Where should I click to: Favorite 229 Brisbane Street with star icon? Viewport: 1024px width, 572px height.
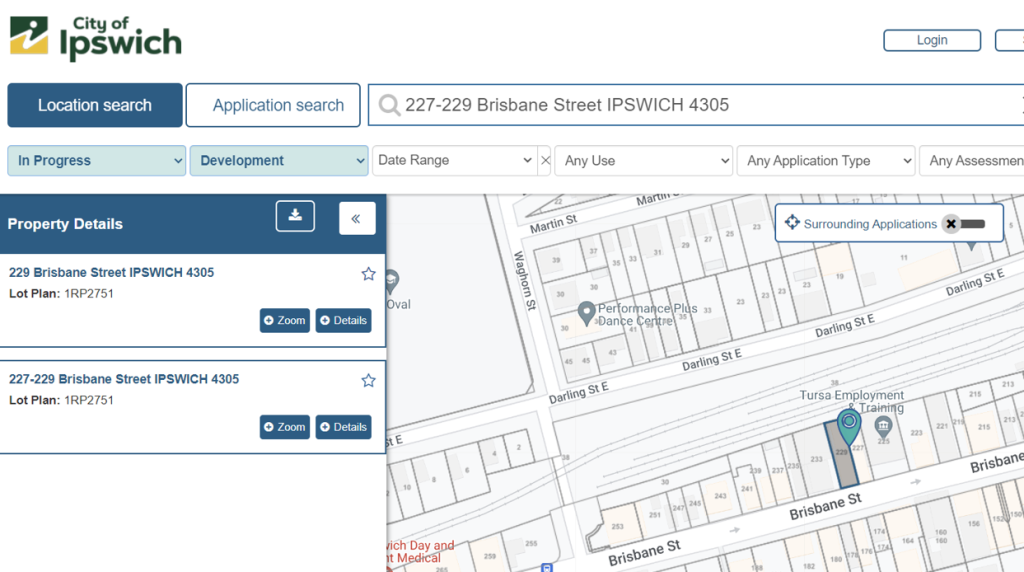[x=368, y=274]
